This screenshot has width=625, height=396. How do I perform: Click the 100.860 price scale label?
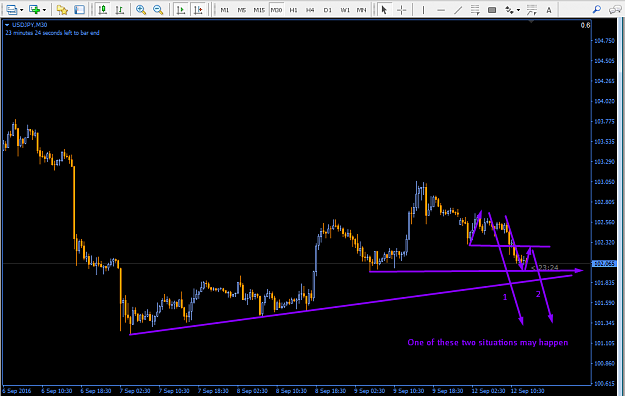pos(604,363)
